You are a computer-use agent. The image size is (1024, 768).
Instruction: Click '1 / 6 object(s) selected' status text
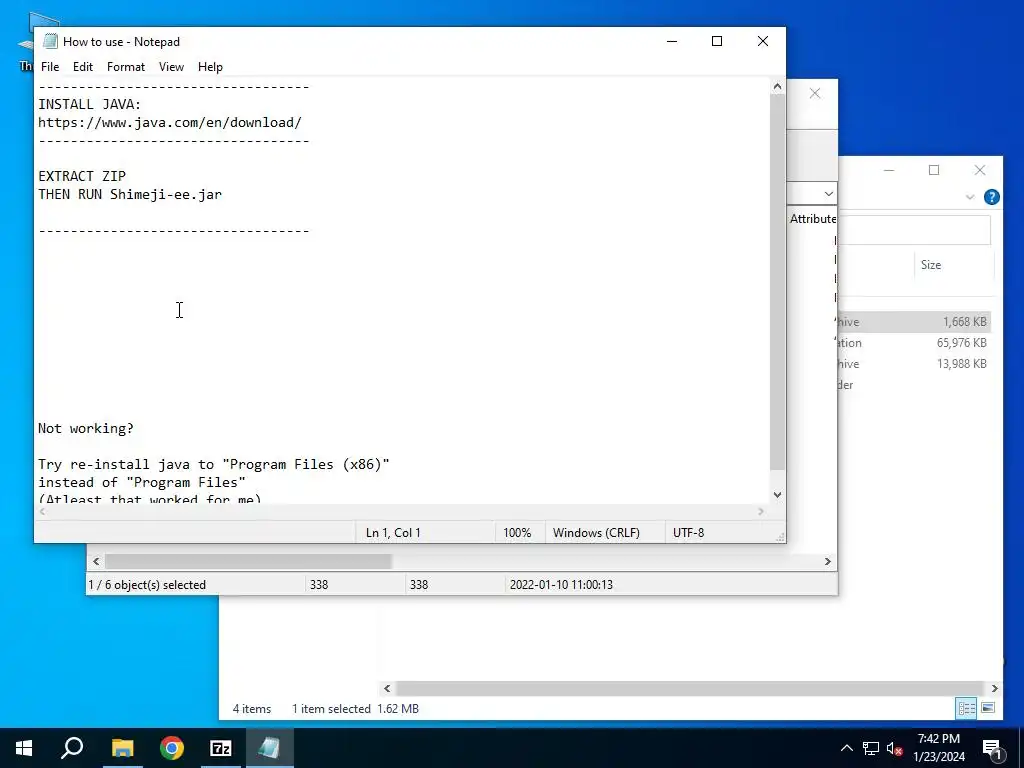click(x=147, y=584)
